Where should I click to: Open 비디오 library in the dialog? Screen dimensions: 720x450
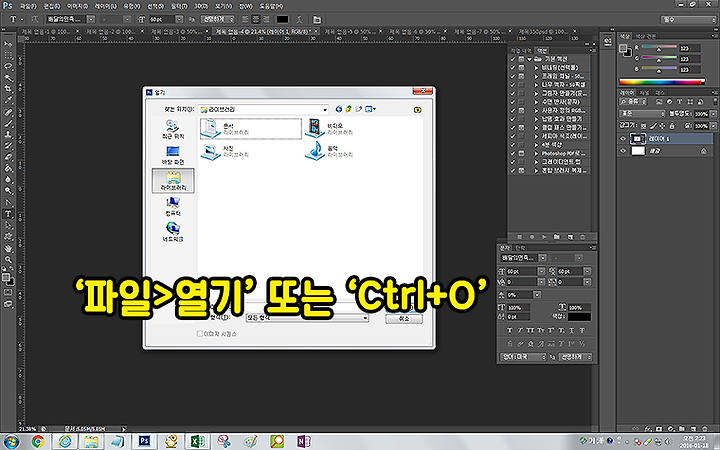pos(330,129)
